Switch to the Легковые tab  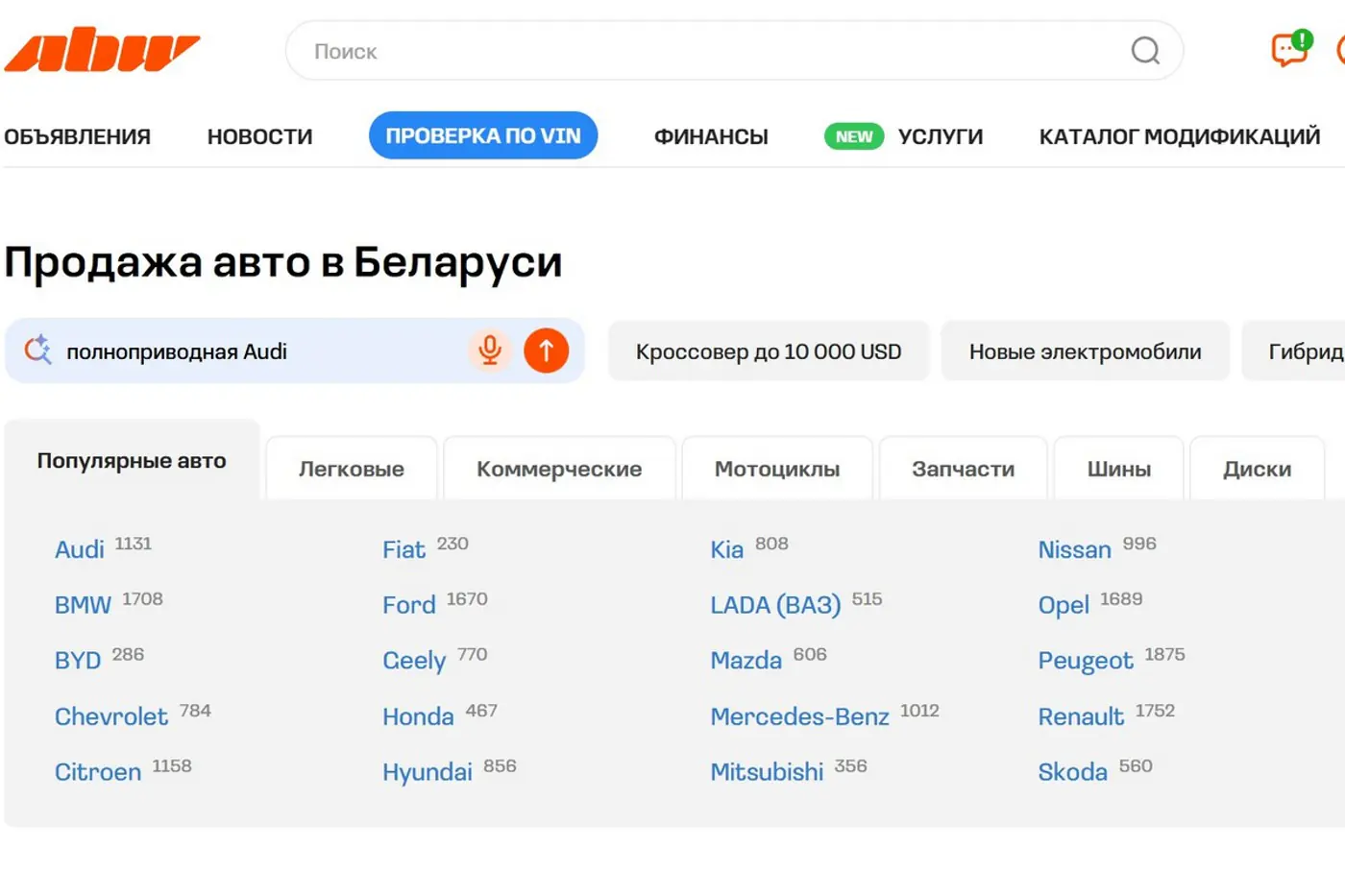(351, 469)
